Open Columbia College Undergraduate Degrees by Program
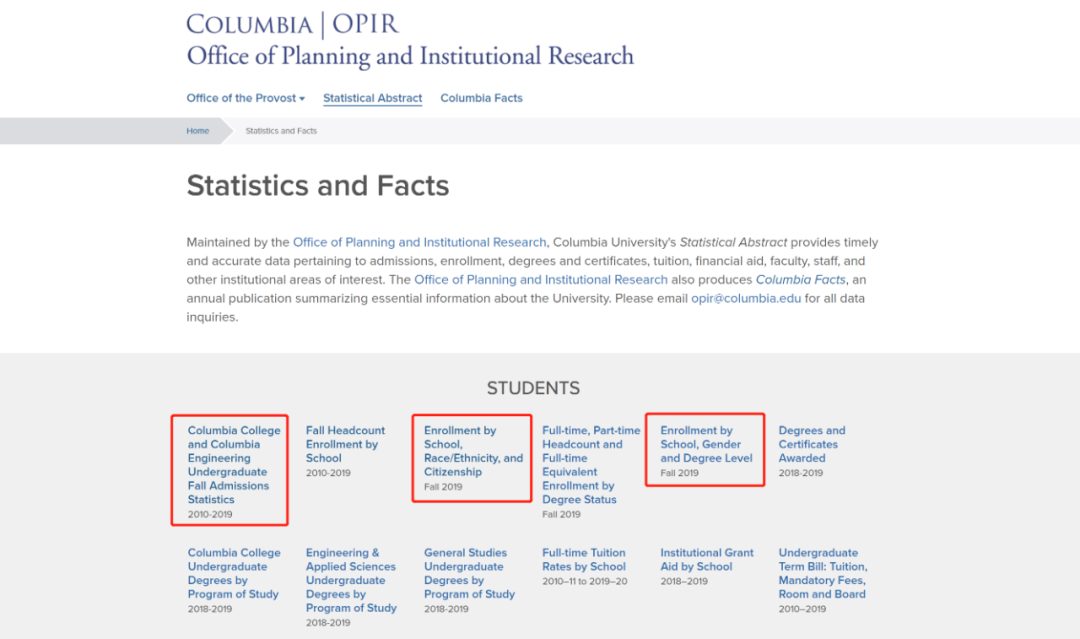 tap(234, 573)
